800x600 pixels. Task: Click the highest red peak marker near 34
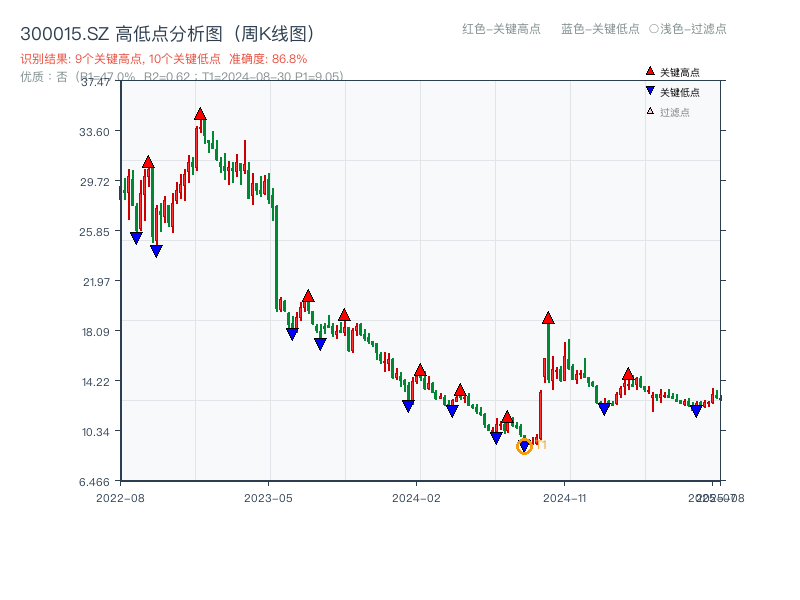pos(198,115)
